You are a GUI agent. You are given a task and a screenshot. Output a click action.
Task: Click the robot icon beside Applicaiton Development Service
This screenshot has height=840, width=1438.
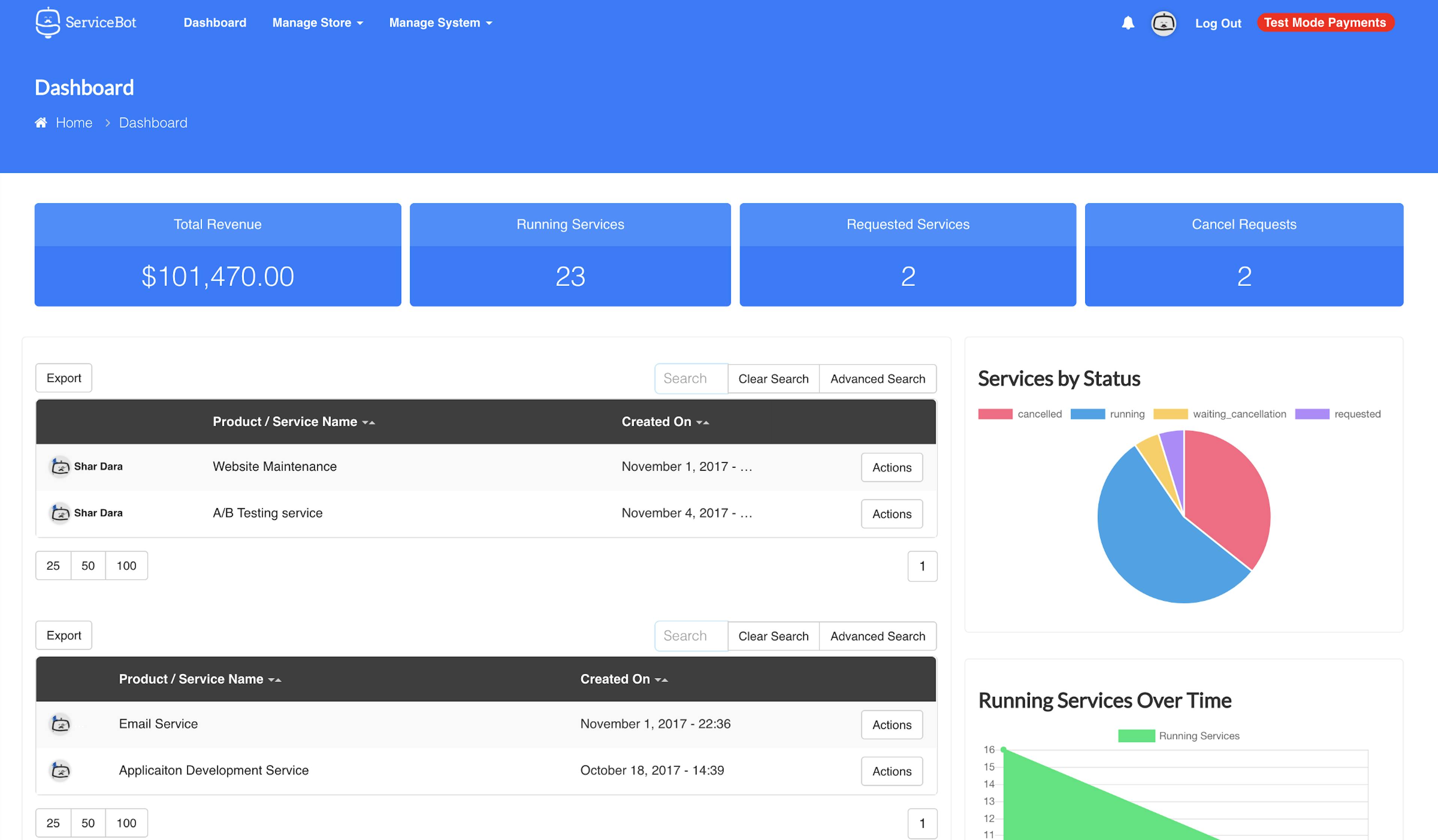coord(60,771)
